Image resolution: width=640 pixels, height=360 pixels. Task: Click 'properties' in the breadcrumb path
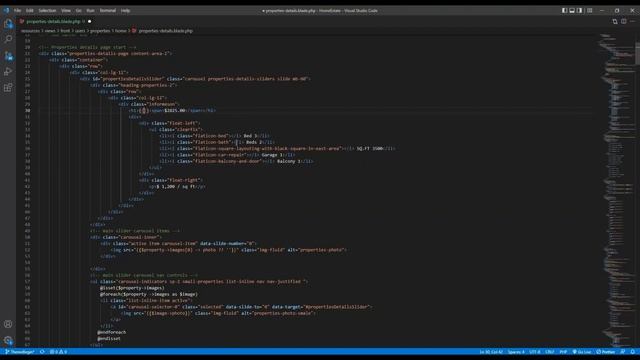coord(100,31)
